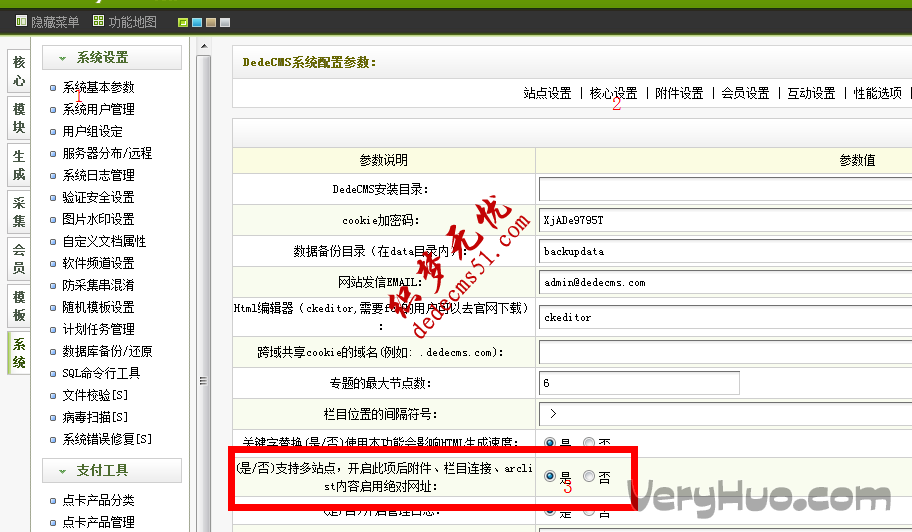Viewport: 912px width, 532px height.
Task: Open 文件校验[S] in sidebar
Action: coord(95,395)
